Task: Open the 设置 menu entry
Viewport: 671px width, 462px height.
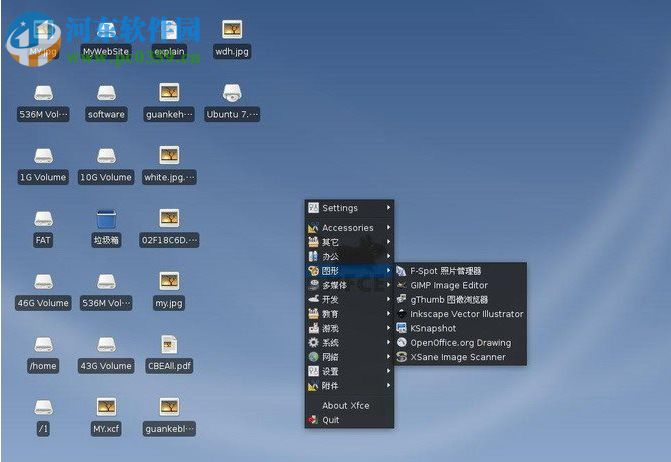Action: click(x=349, y=371)
